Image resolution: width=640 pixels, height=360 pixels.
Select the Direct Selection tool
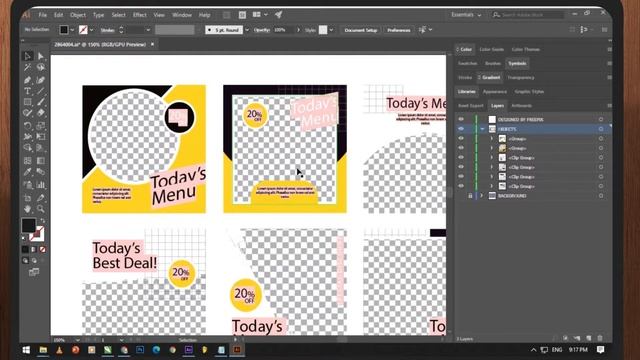tap(41, 56)
